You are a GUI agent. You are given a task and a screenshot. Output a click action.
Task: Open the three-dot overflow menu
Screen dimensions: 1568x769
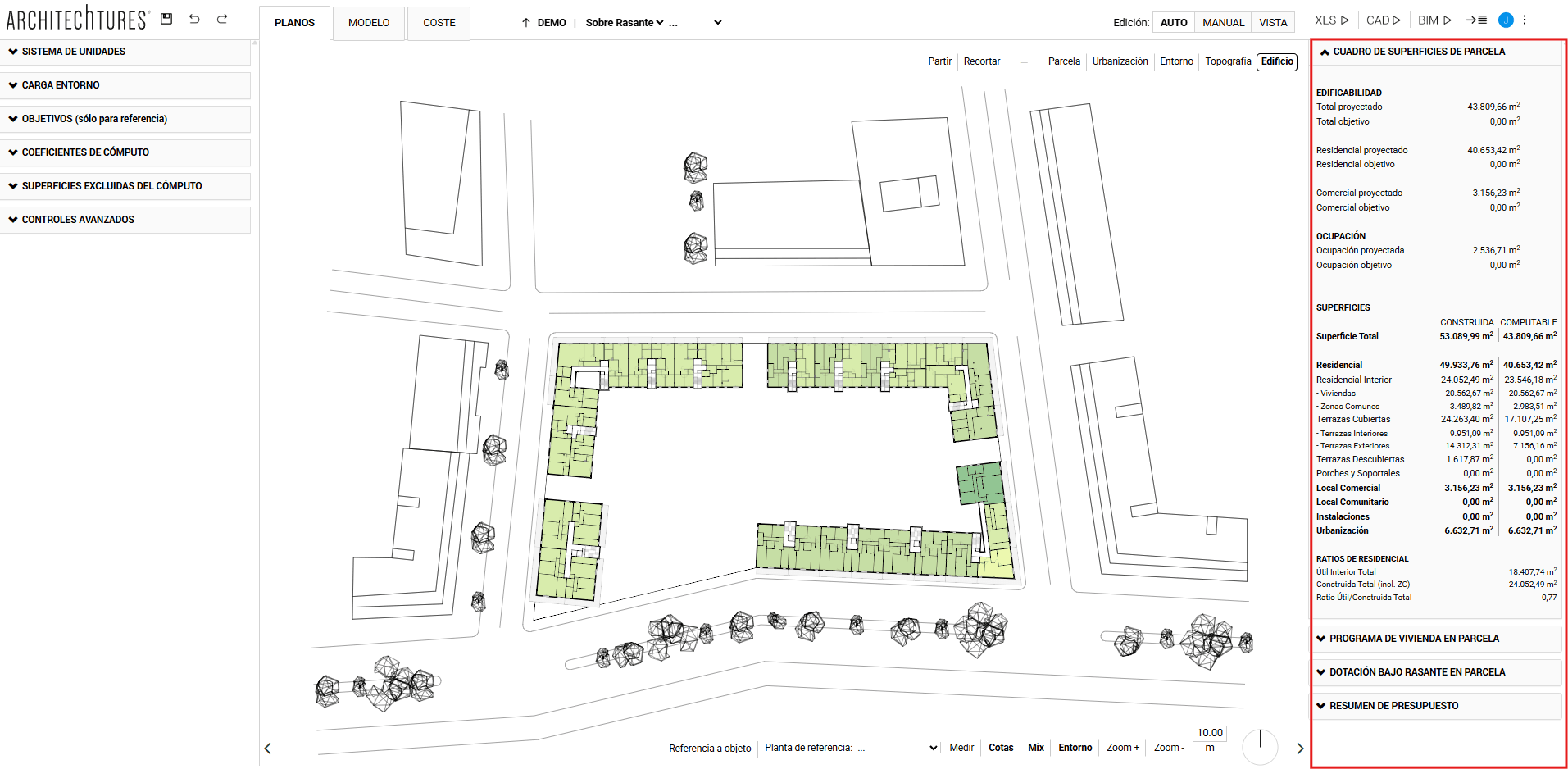coord(1525,20)
